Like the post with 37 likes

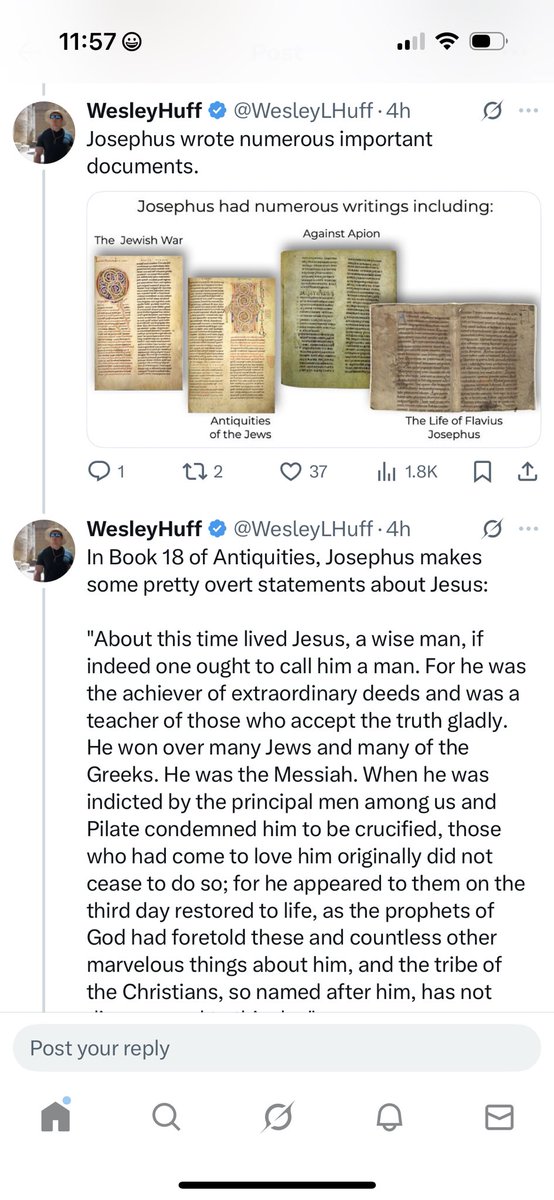[x=291, y=472]
